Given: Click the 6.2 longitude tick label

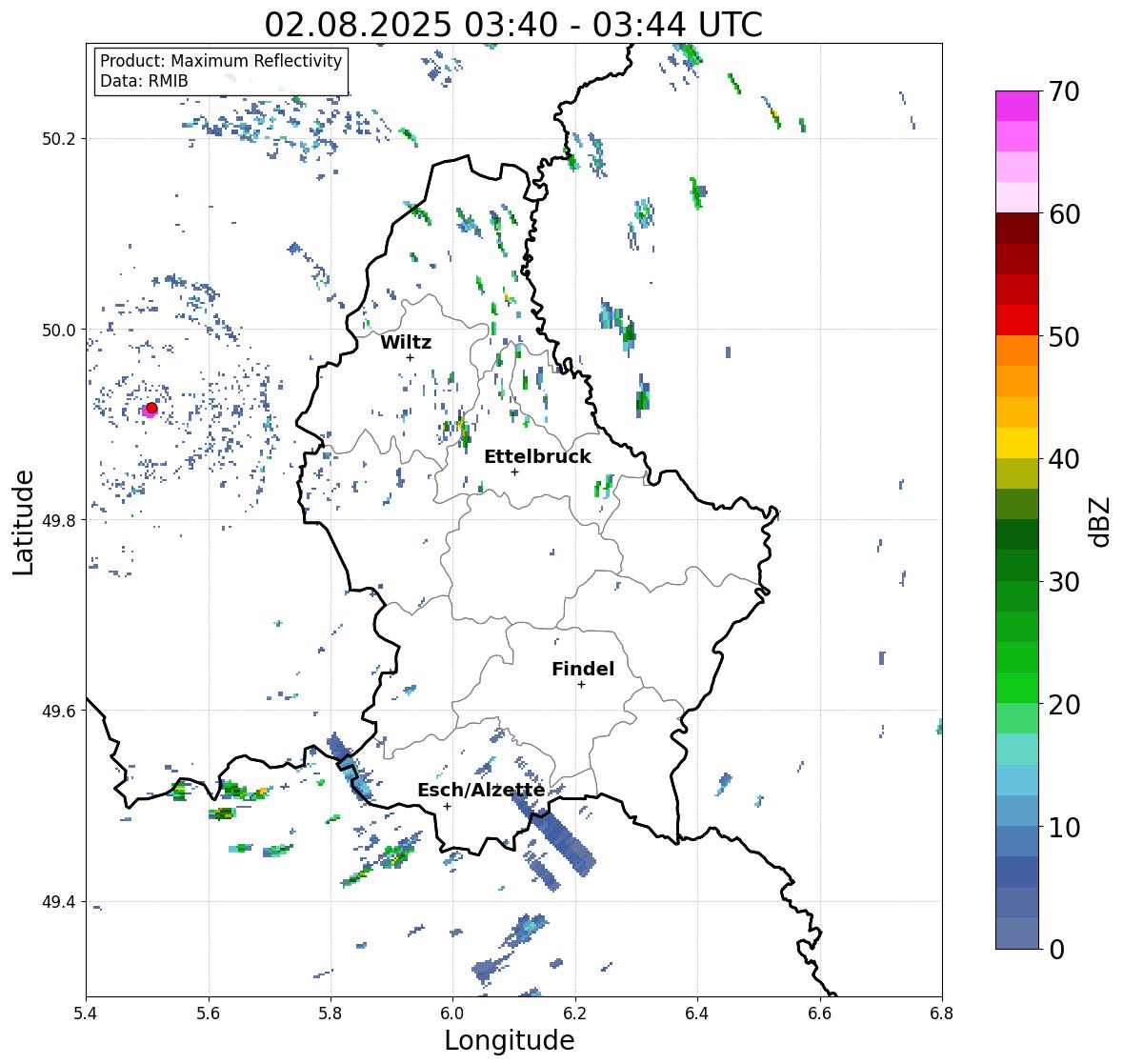Looking at the screenshot, I should pyautogui.click(x=575, y=1013).
